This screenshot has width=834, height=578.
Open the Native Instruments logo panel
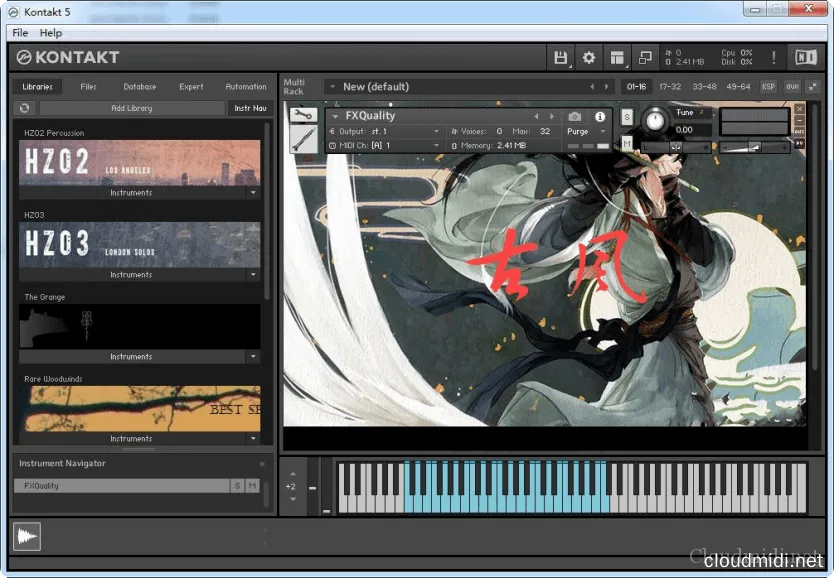click(x=805, y=57)
